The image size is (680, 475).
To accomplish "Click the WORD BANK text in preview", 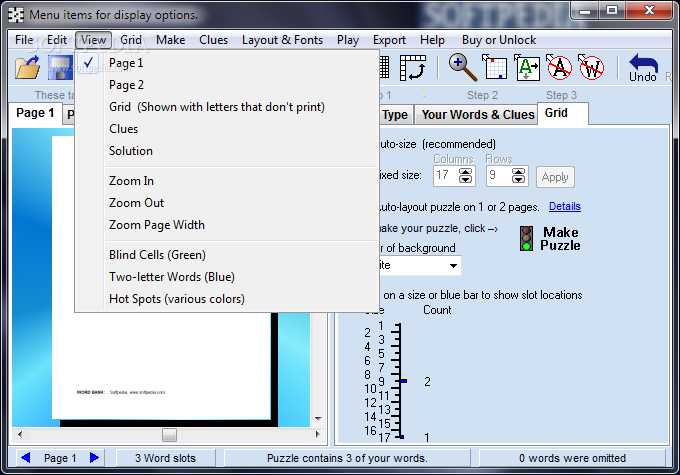I will click(91, 392).
